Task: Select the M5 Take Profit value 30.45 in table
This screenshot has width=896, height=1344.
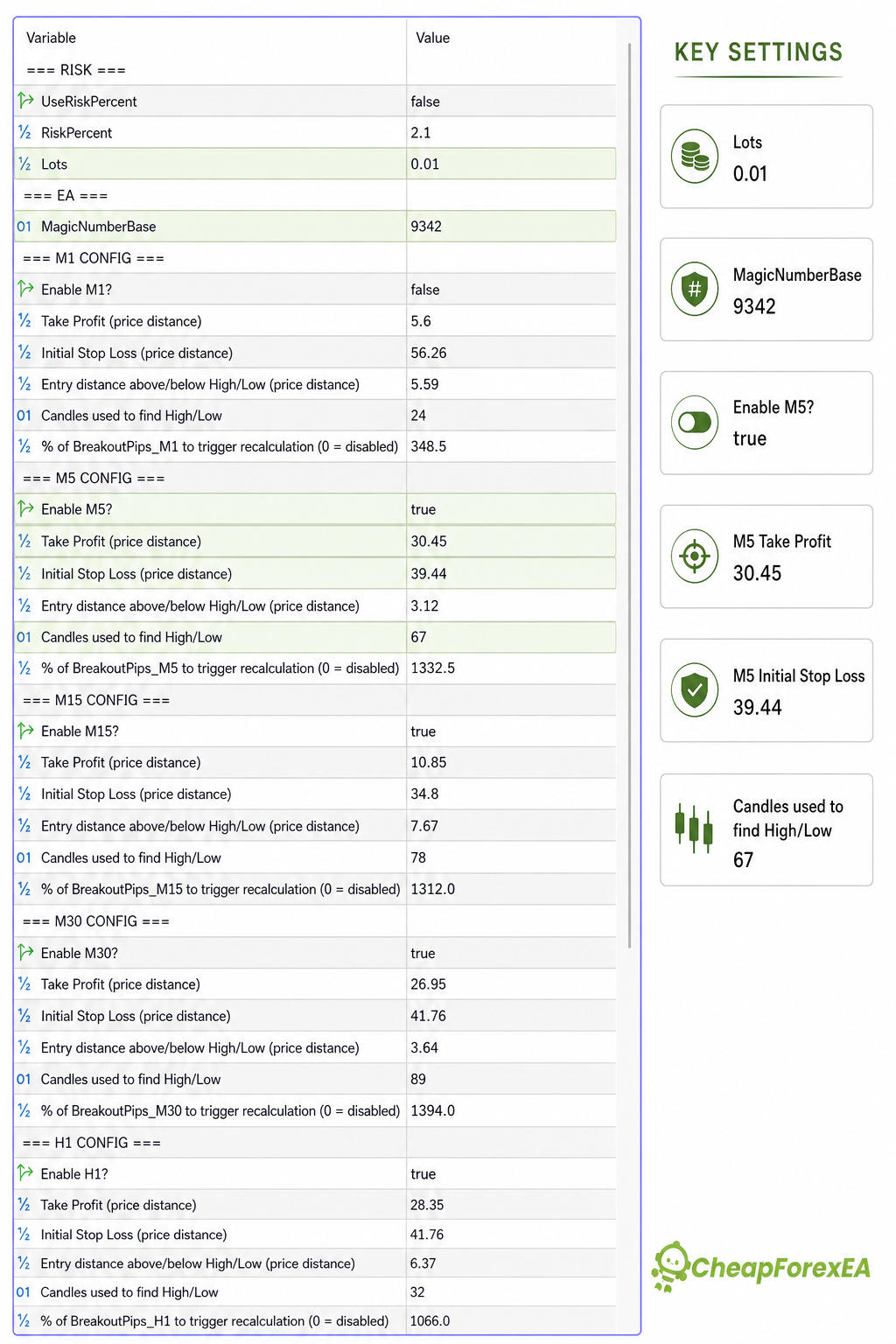Action: [429, 542]
